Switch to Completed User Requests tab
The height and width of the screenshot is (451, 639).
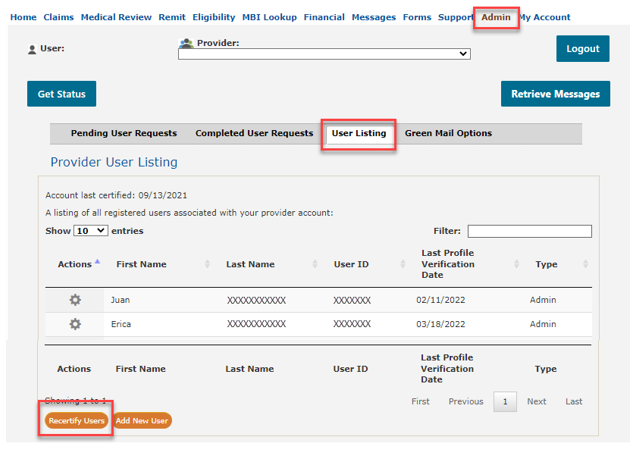coord(254,133)
